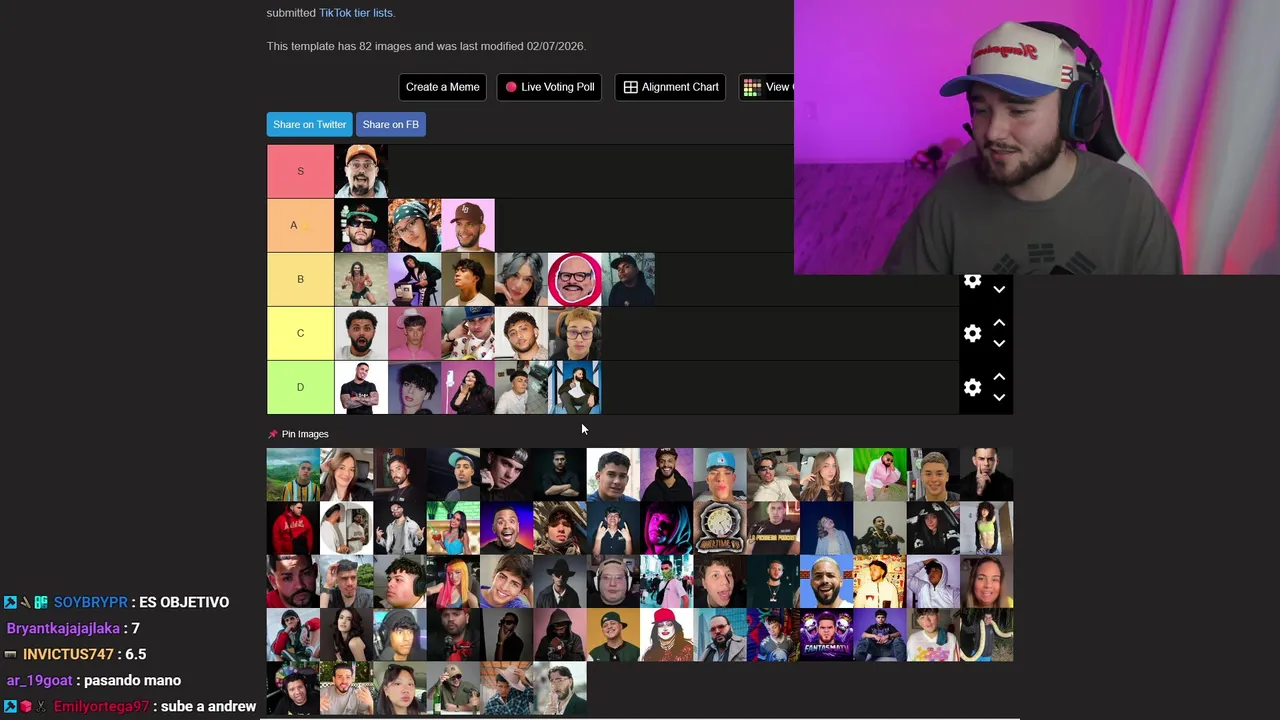Click the Create a Meme button
The height and width of the screenshot is (720, 1280).
[x=443, y=87]
